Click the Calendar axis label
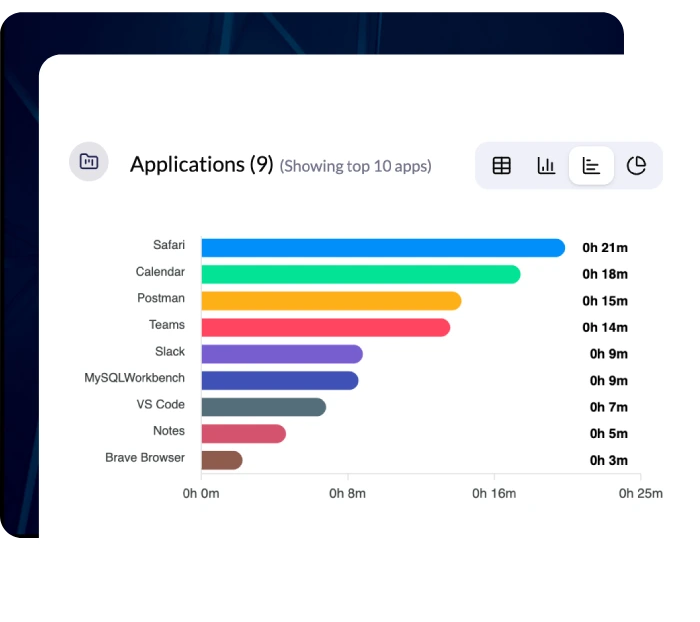Viewport: 700px width, 622px height. click(x=160, y=271)
